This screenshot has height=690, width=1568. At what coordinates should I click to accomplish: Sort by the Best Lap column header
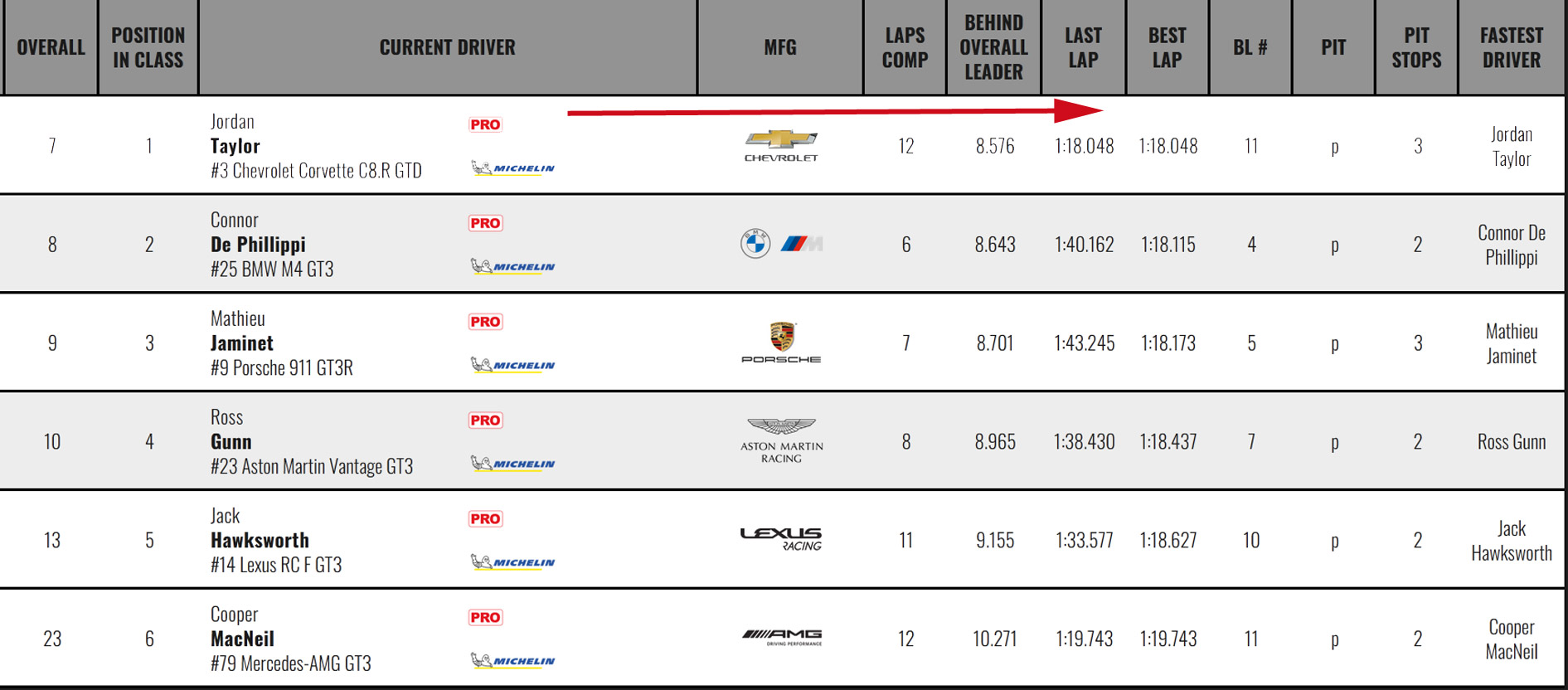point(1167,47)
